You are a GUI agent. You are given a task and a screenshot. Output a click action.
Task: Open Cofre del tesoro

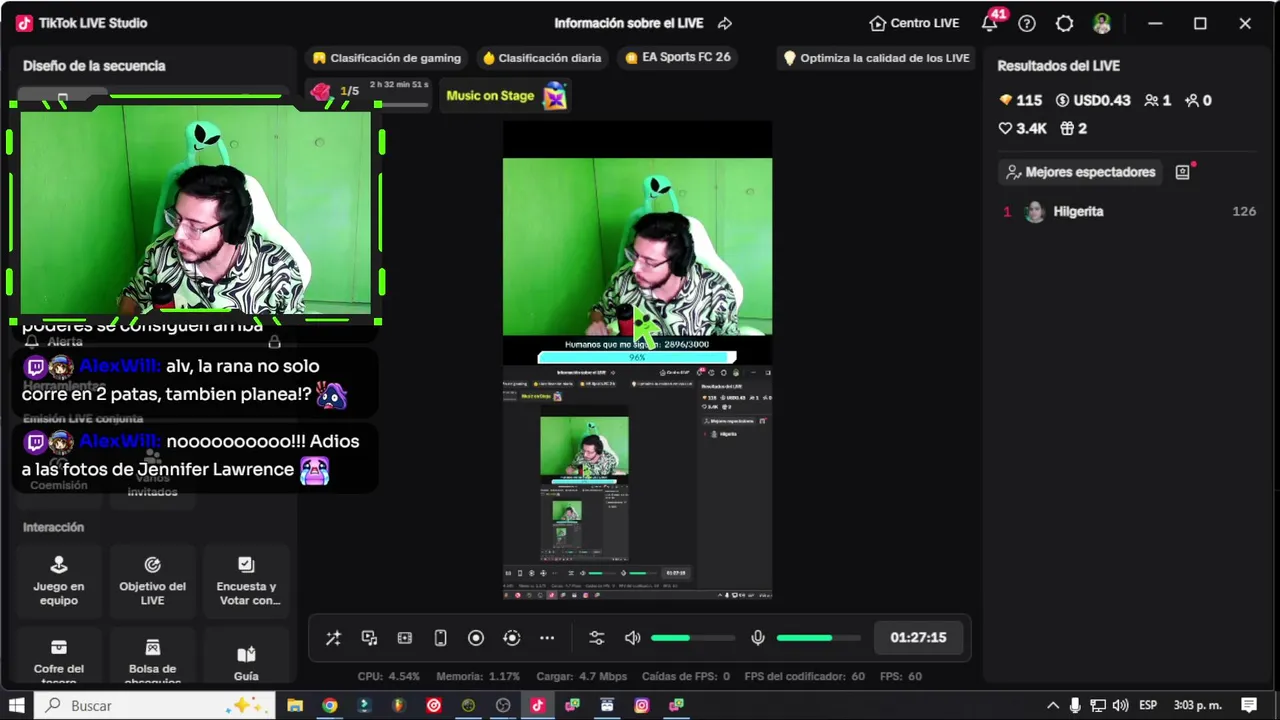[59, 657]
